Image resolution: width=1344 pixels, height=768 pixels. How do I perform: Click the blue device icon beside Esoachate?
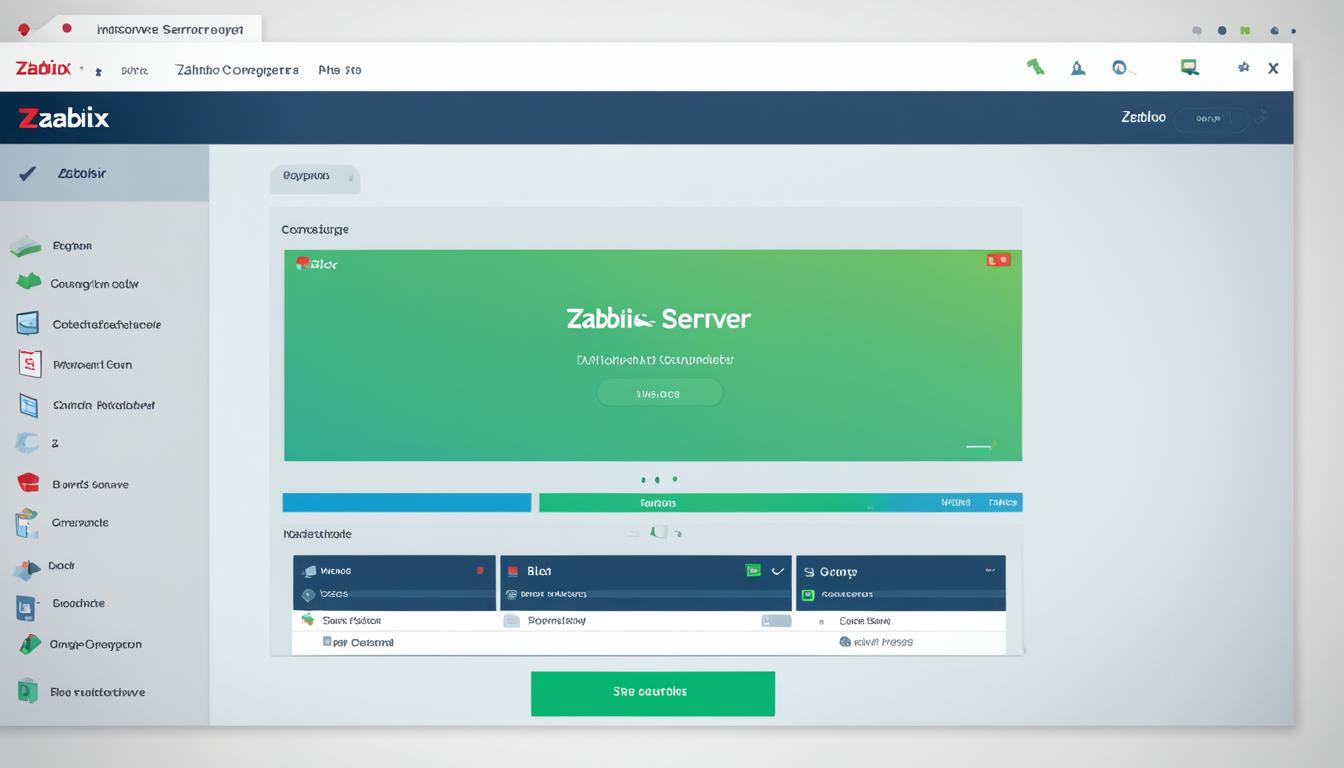27,606
